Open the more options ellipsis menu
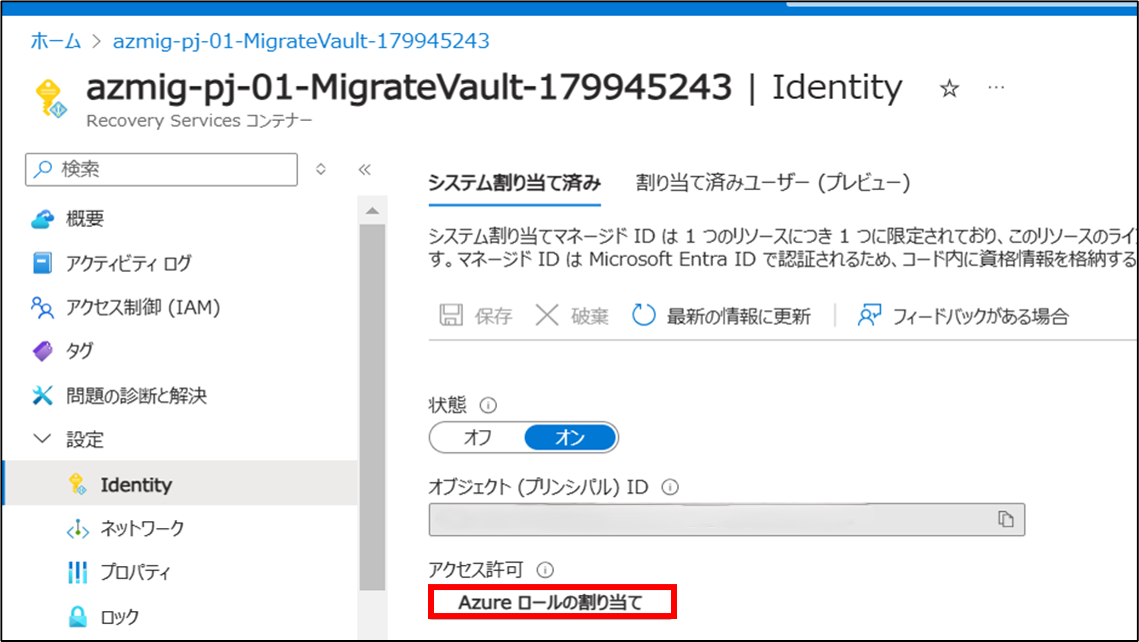 pyautogui.click(x=996, y=87)
